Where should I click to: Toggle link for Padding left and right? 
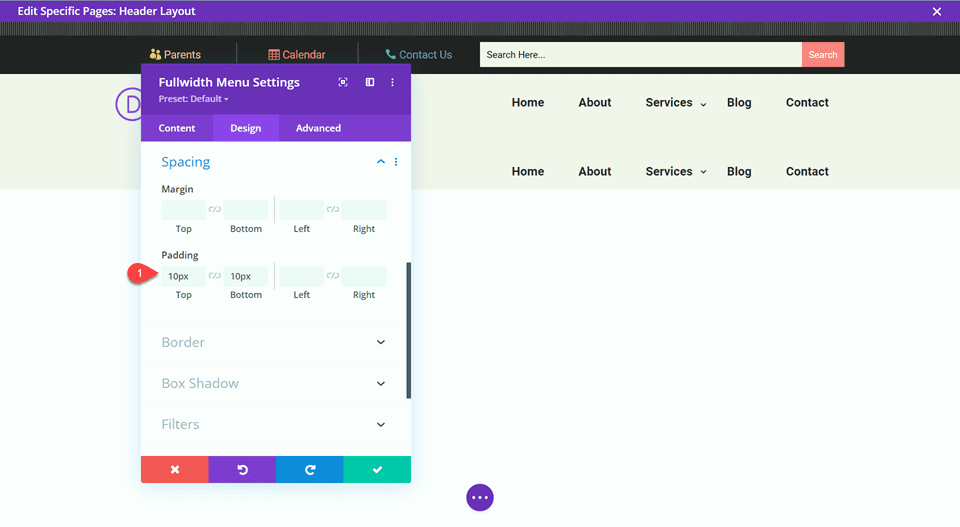pyautogui.click(x=332, y=275)
